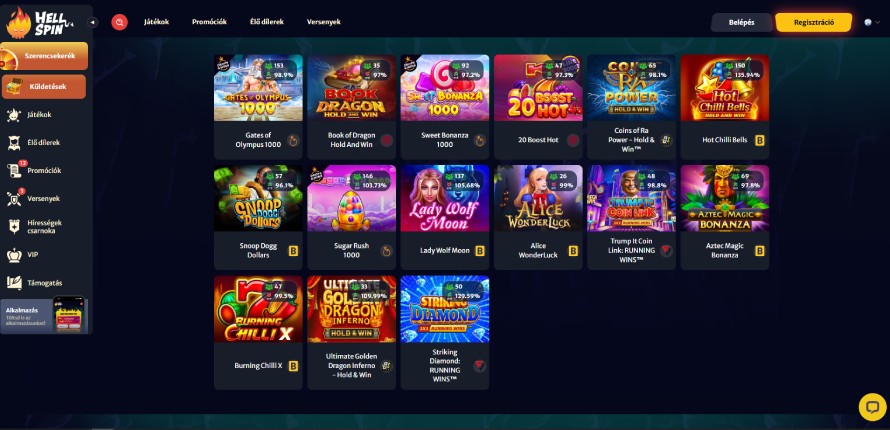This screenshot has height=430, width=890.
Task: Click provider icon beside Hot Chilli Bells
Action: [759, 140]
